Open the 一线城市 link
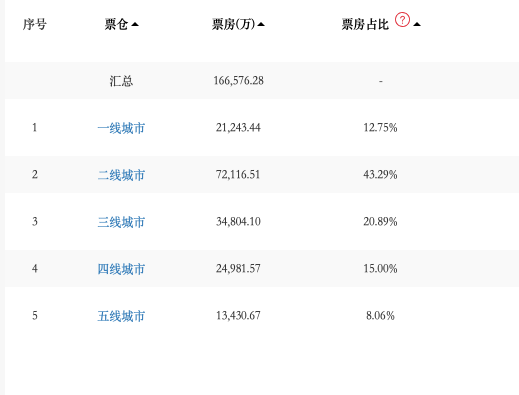This screenshot has width=519, height=395. tap(121, 128)
